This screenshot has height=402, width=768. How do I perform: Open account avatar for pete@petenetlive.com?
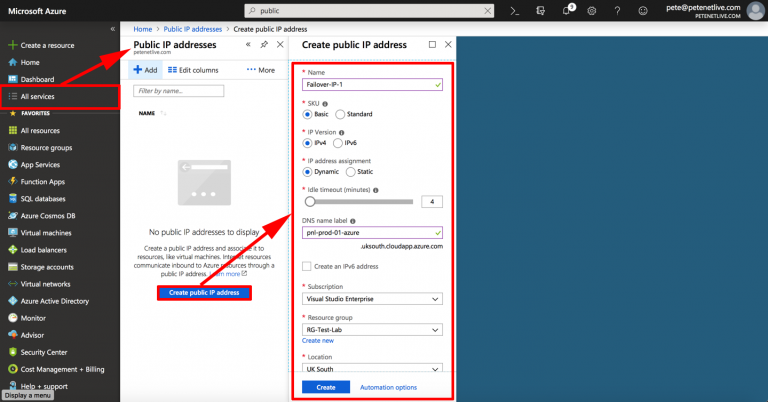coord(755,11)
